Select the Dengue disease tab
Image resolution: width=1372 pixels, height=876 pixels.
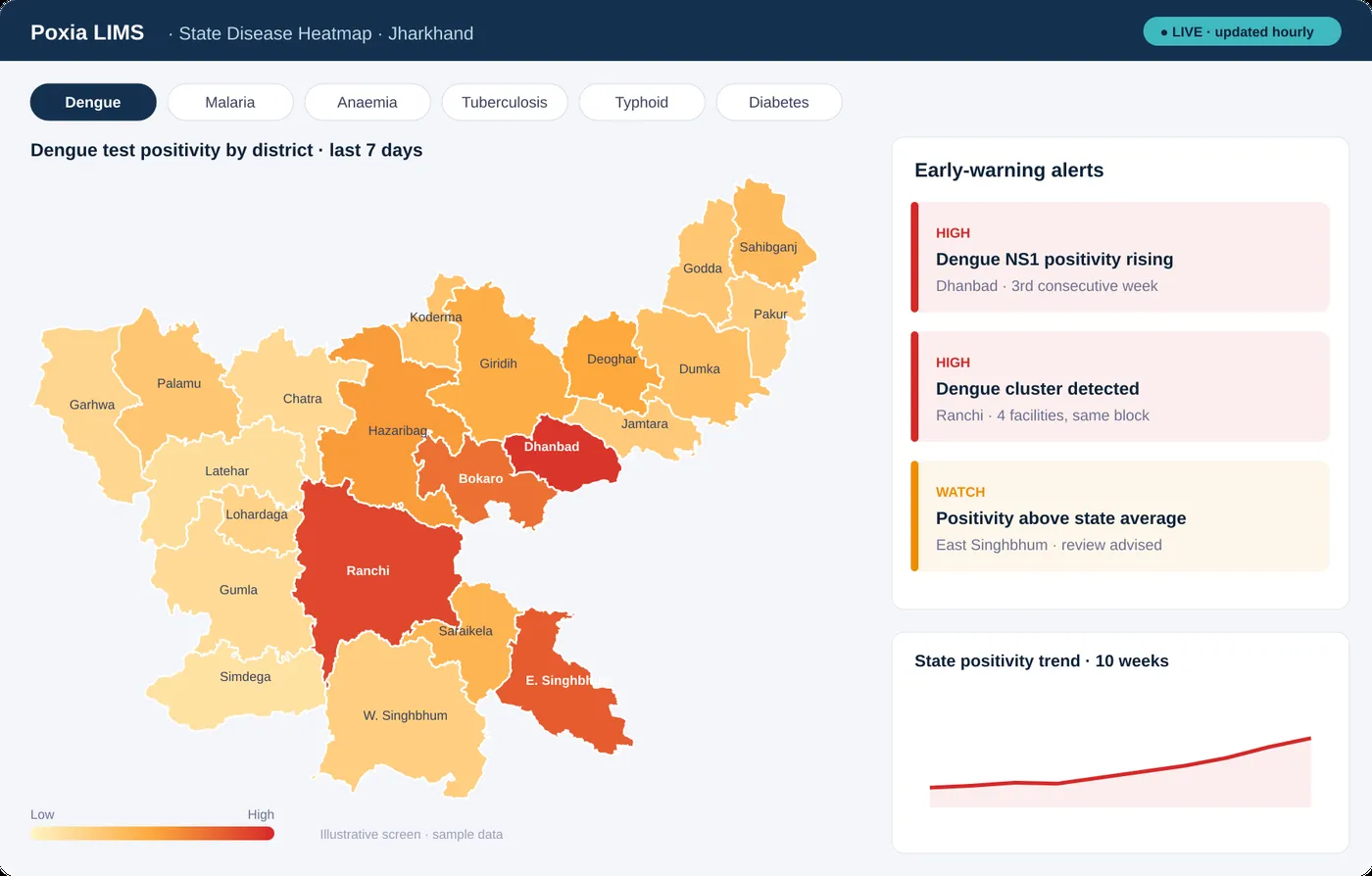pos(93,102)
